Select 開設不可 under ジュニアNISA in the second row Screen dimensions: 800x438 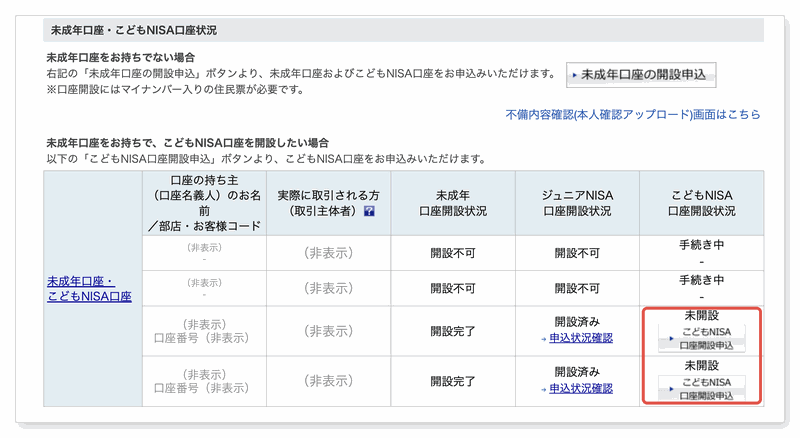(x=577, y=288)
